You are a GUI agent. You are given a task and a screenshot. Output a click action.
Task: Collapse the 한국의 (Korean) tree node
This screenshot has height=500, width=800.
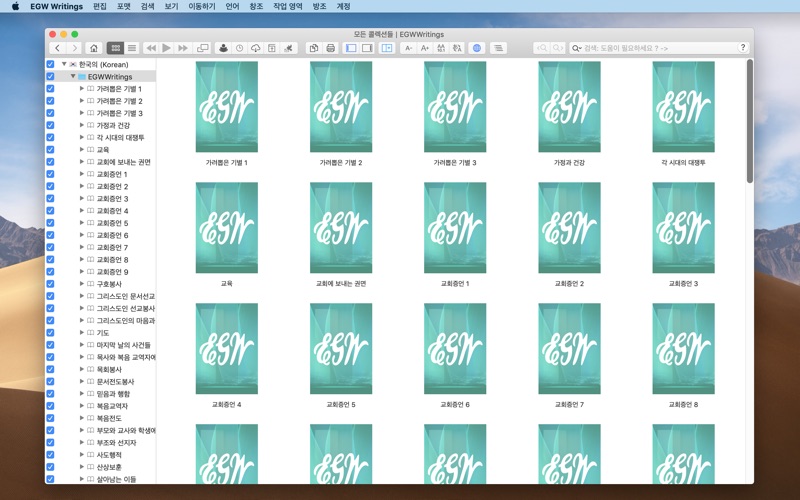coord(64,64)
